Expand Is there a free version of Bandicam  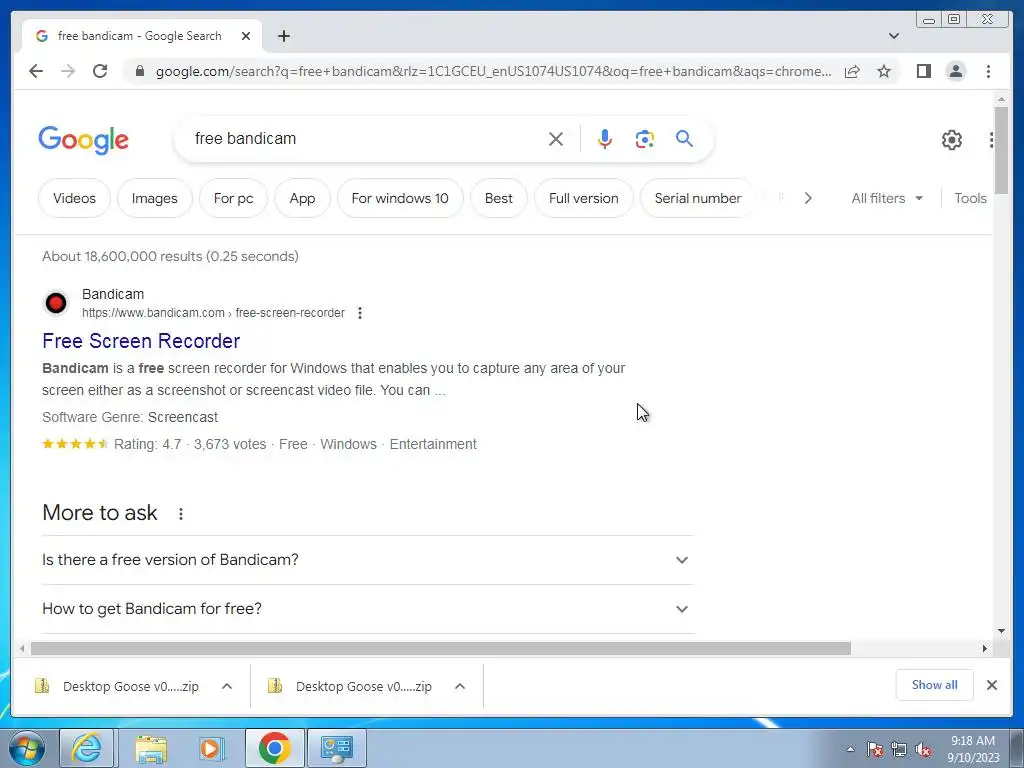pos(367,560)
